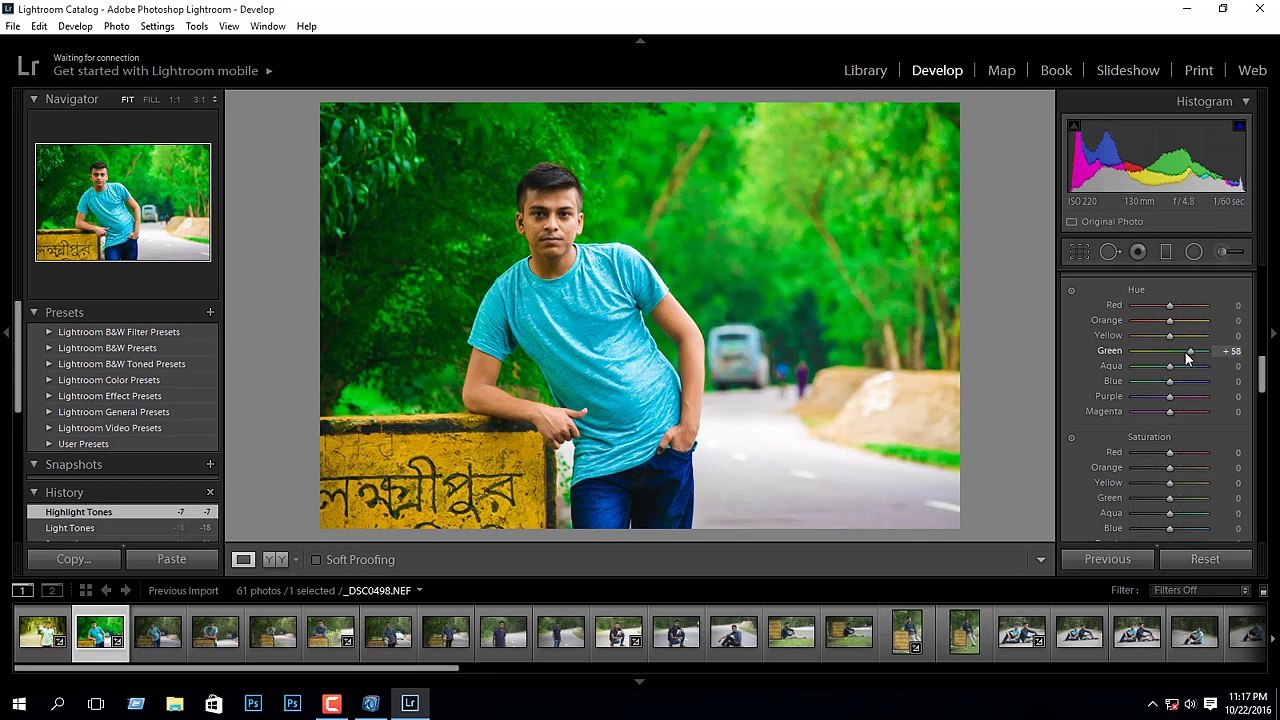
Task: Click the Green hue slider handle
Action: pos(1189,351)
